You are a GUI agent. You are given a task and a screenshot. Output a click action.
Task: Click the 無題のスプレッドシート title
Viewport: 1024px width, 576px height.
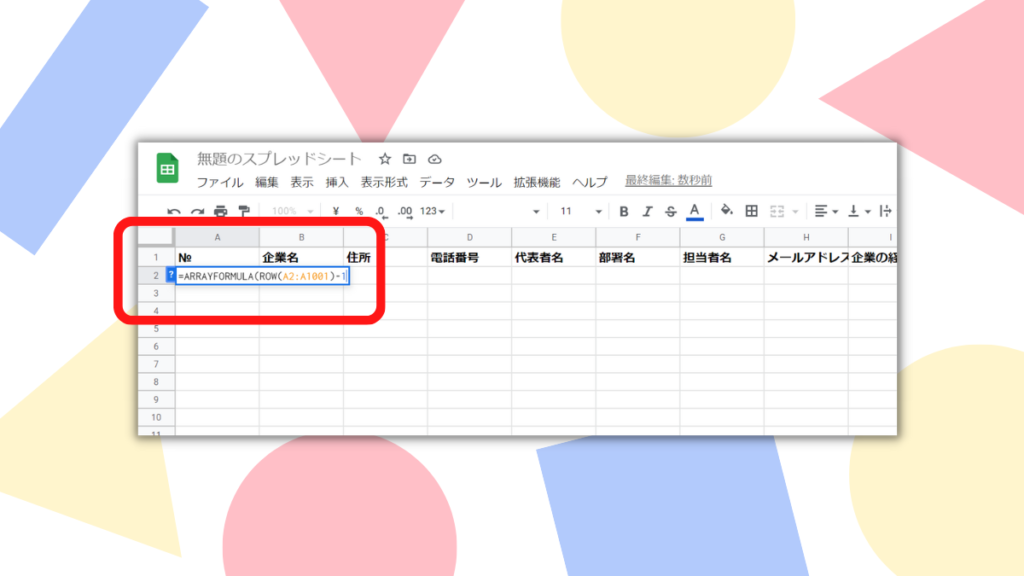(x=280, y=159)
